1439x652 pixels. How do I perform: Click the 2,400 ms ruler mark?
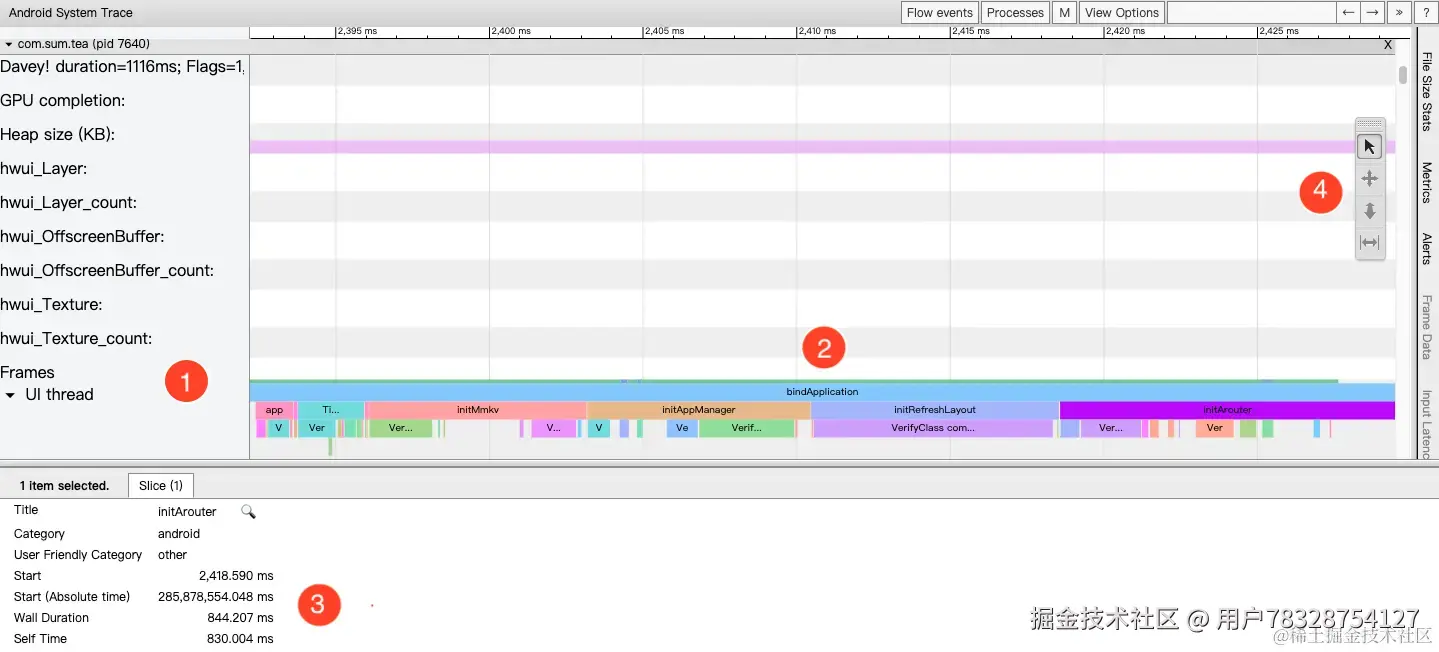[x=511, y=32]
